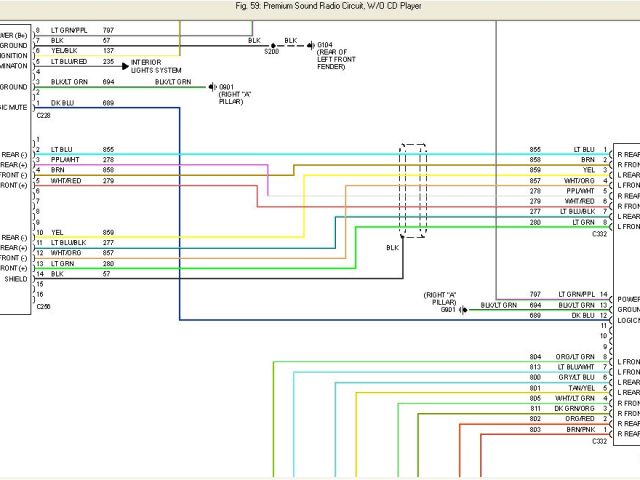Click the G104 ground symbol
The image size is (640, 480).
click(x=311, y=45)
